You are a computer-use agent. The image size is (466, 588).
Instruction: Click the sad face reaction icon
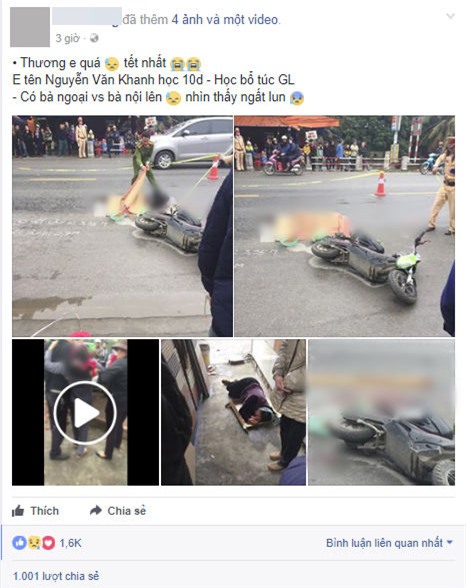[x=34, y=543]
